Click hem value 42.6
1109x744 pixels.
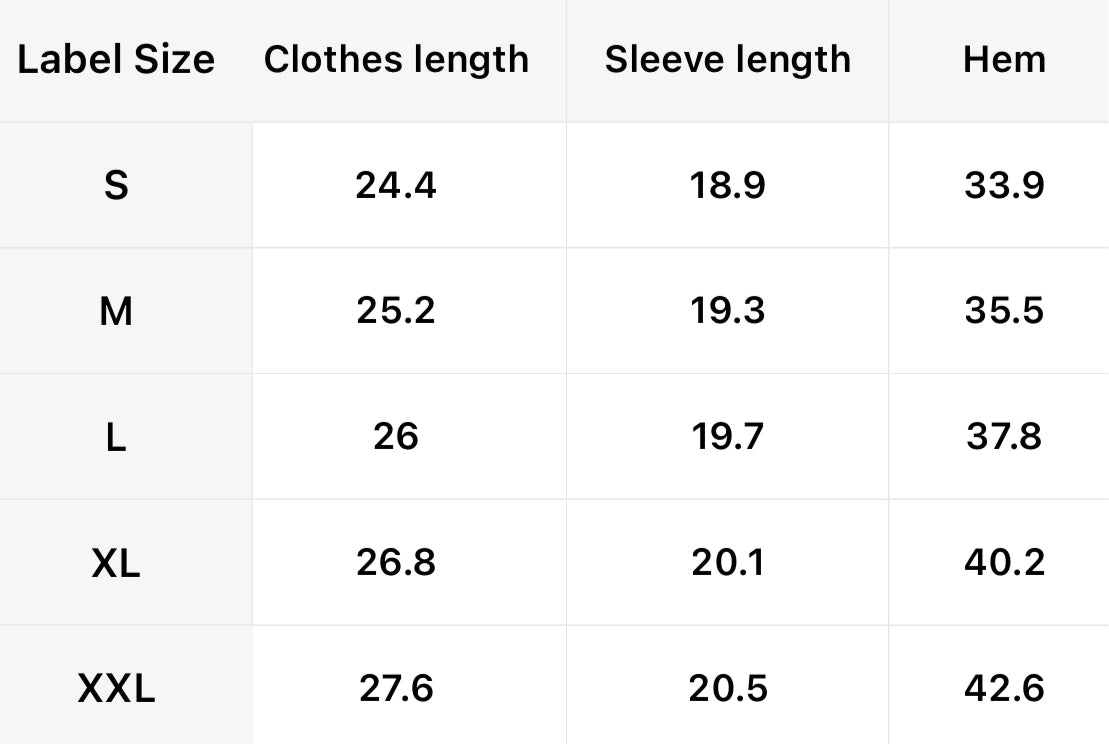(1004, 688)
